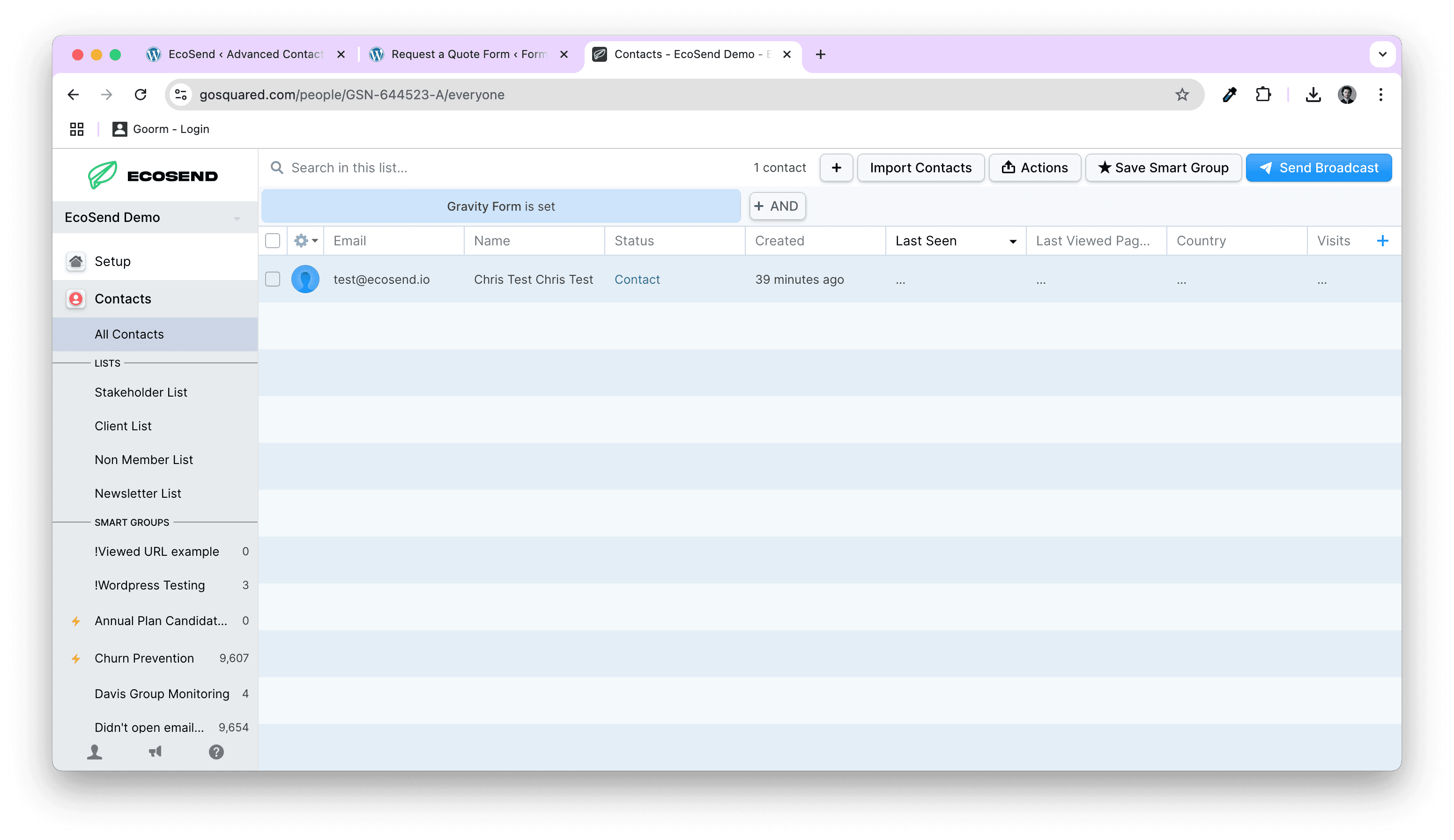1454x840 pixels.
Task: Click the Country column header
Action: (x=1237, y=241)
